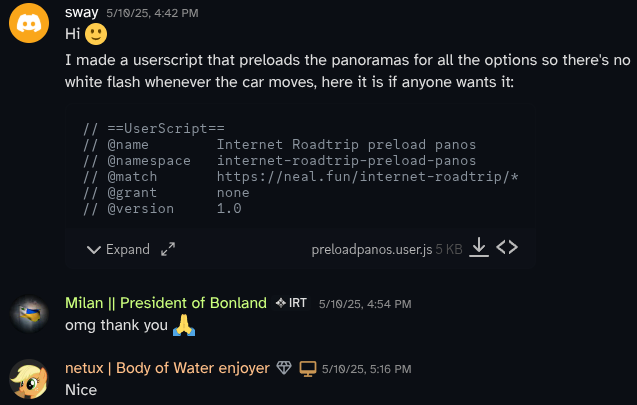Viewport: 637px width, 405px height.
Task: Click netux's pony avatar picture
Action: coord(30,378)
